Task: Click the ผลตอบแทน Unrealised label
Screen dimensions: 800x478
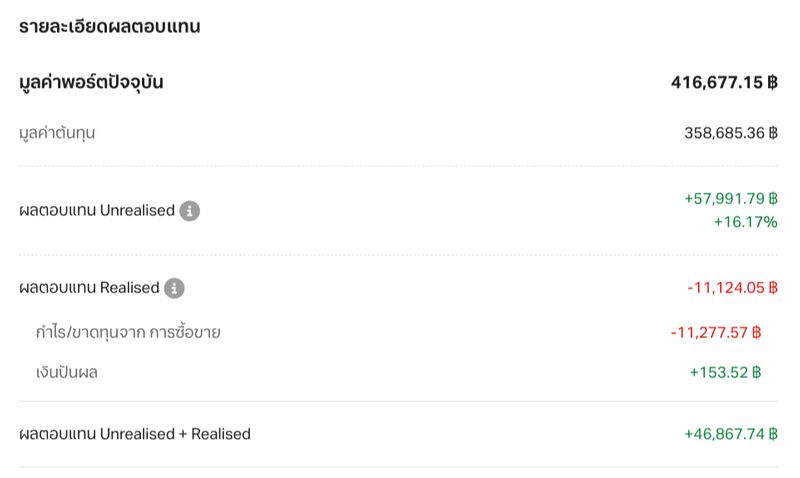Action: pos(97,210)
